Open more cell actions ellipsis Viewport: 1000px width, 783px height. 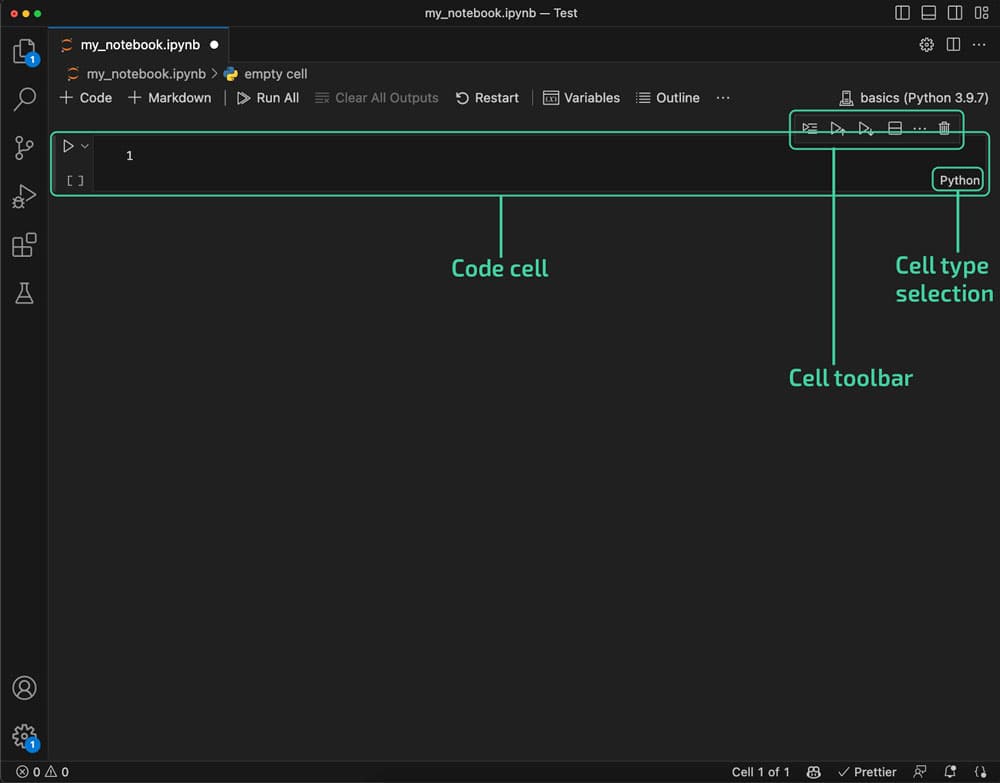[919, 128]
